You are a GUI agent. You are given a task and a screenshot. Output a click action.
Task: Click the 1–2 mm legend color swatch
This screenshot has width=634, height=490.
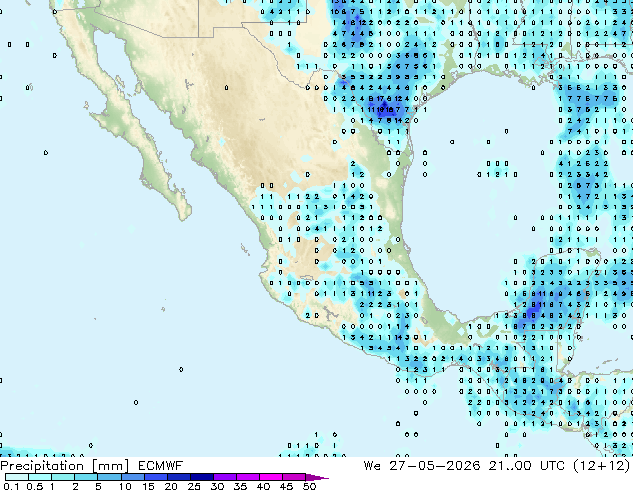[x=63, y=477]
